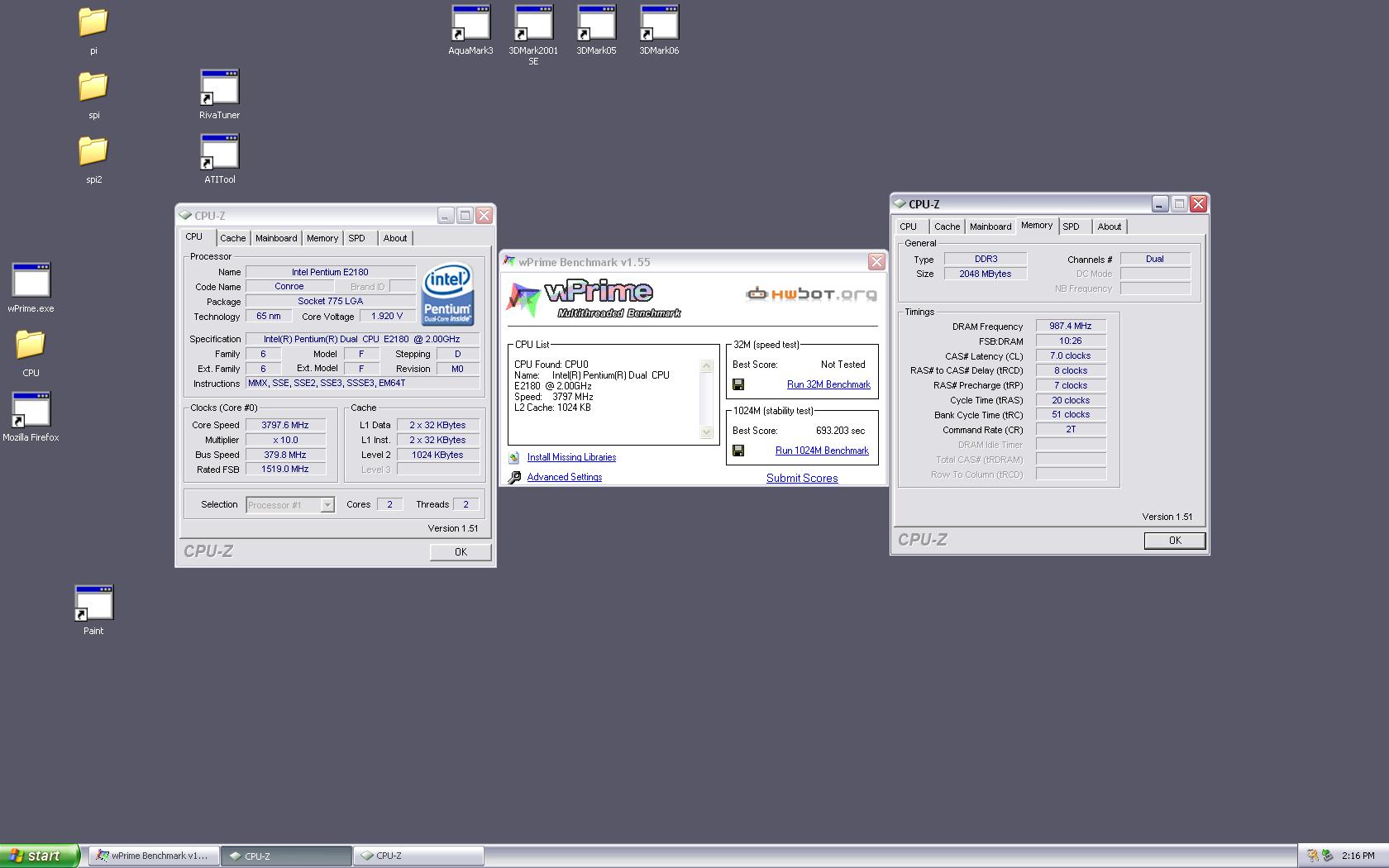This screenshot has height=868, width=1389.
Task: Click the Bus Speed value 379.8 MHz
Action: pyautogui.click(x=285, y=455)
